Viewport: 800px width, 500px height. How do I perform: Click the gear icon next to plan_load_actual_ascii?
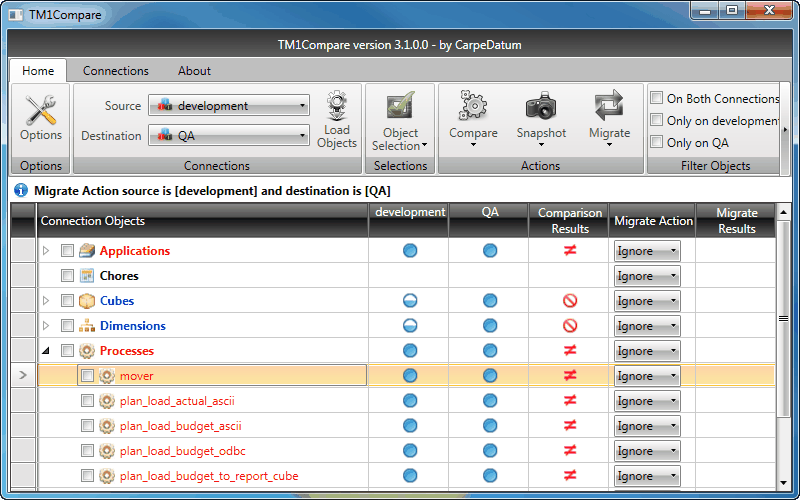point(107,401)
